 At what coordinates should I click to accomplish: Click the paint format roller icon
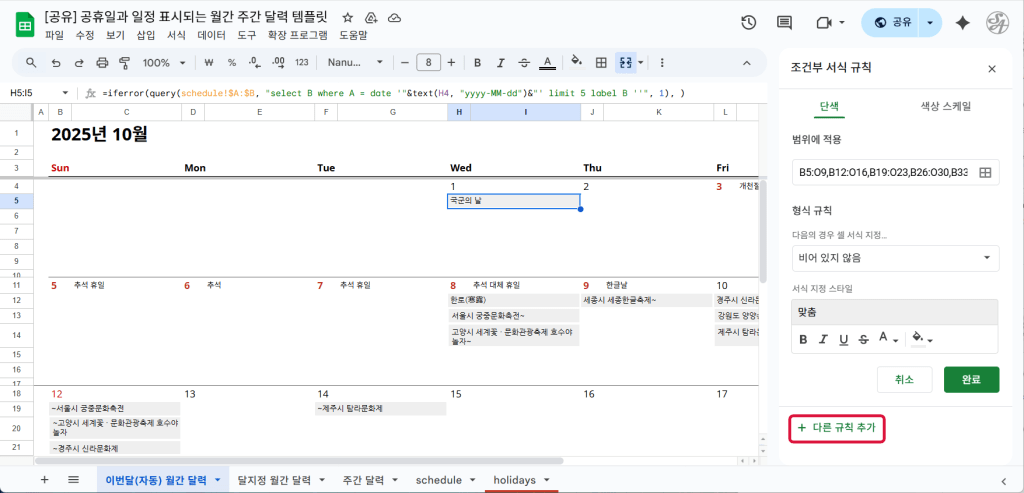[x=125, y=62]
